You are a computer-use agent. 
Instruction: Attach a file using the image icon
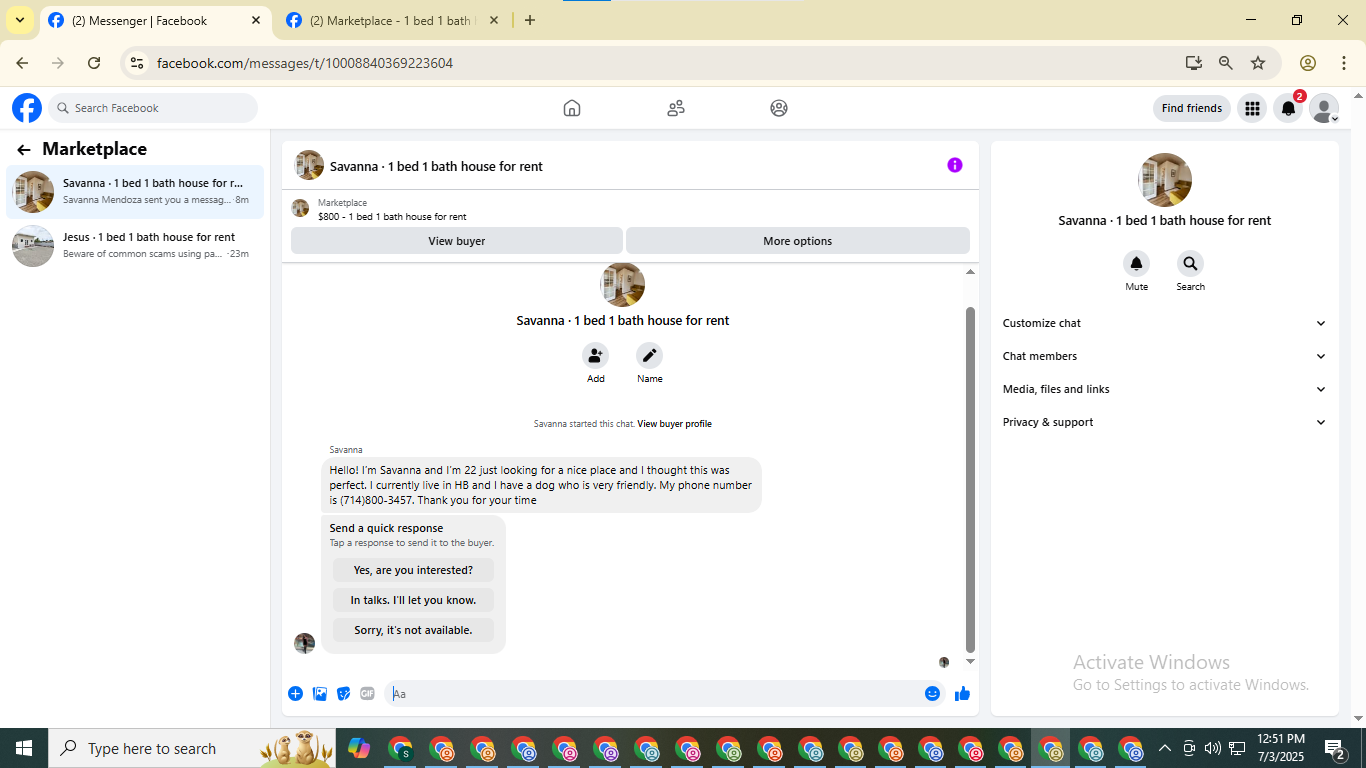(320, 694)
